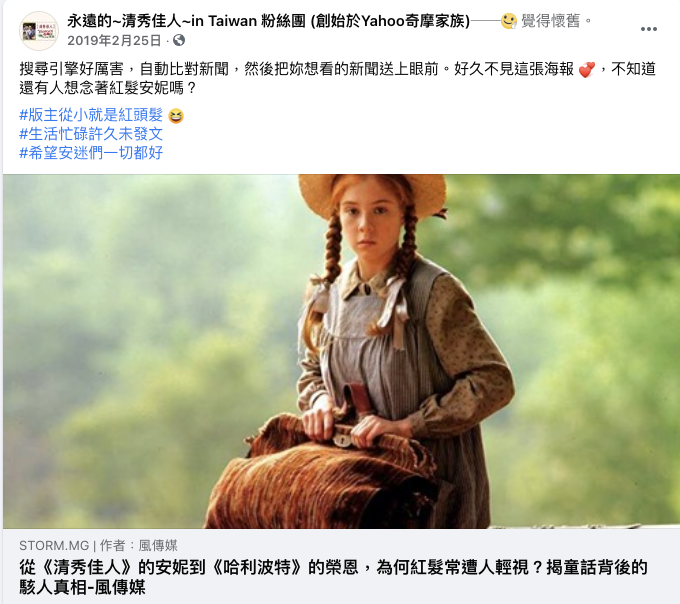Click the globe public audience icon

(x=179, y=40)
